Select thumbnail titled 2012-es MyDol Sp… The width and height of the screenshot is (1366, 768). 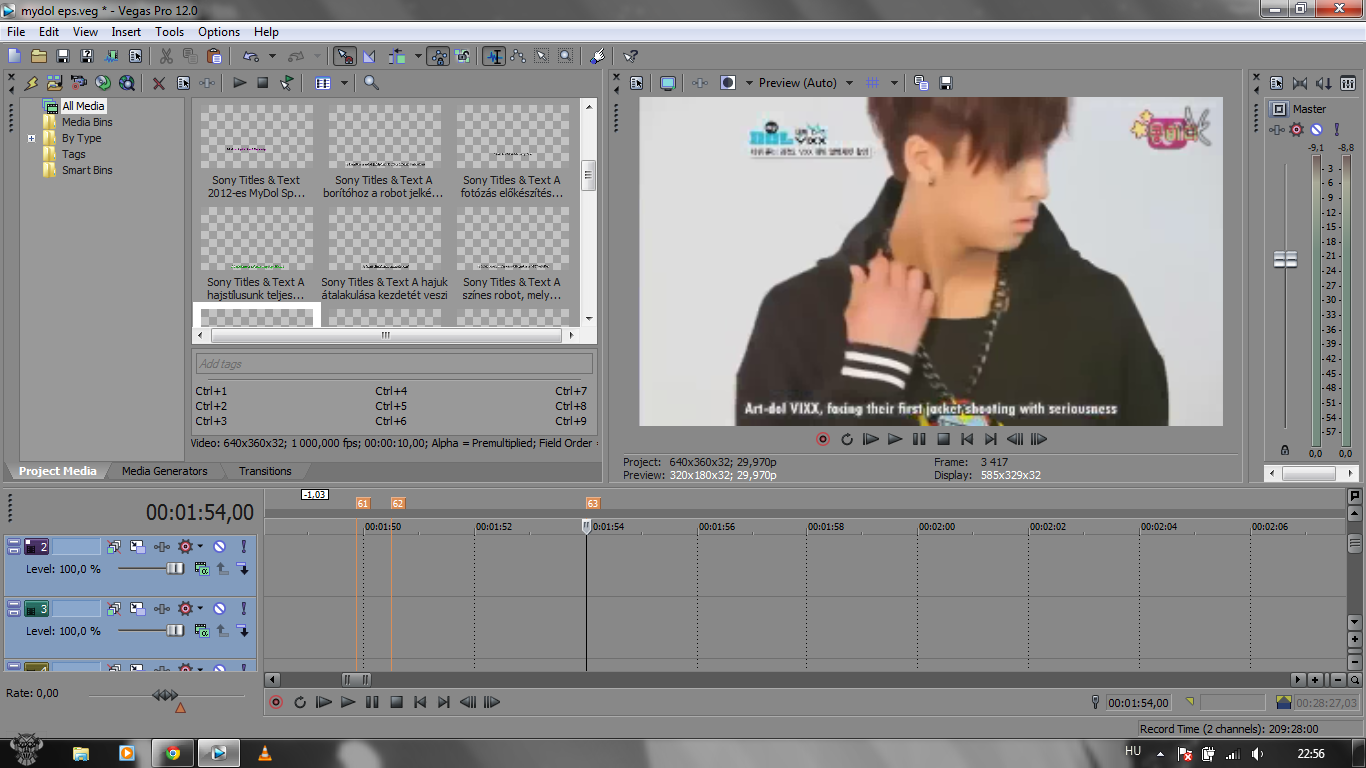point(257,153)
